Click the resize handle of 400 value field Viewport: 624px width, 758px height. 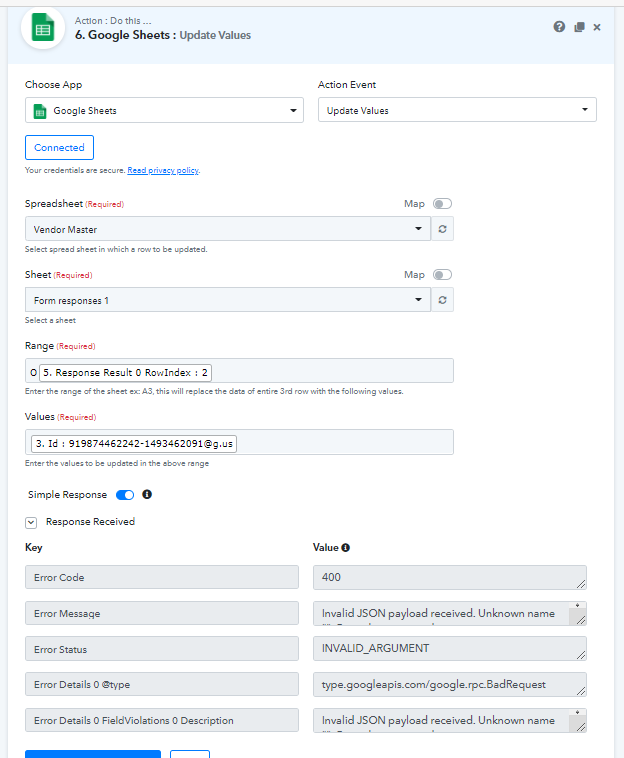pos(581,584)
